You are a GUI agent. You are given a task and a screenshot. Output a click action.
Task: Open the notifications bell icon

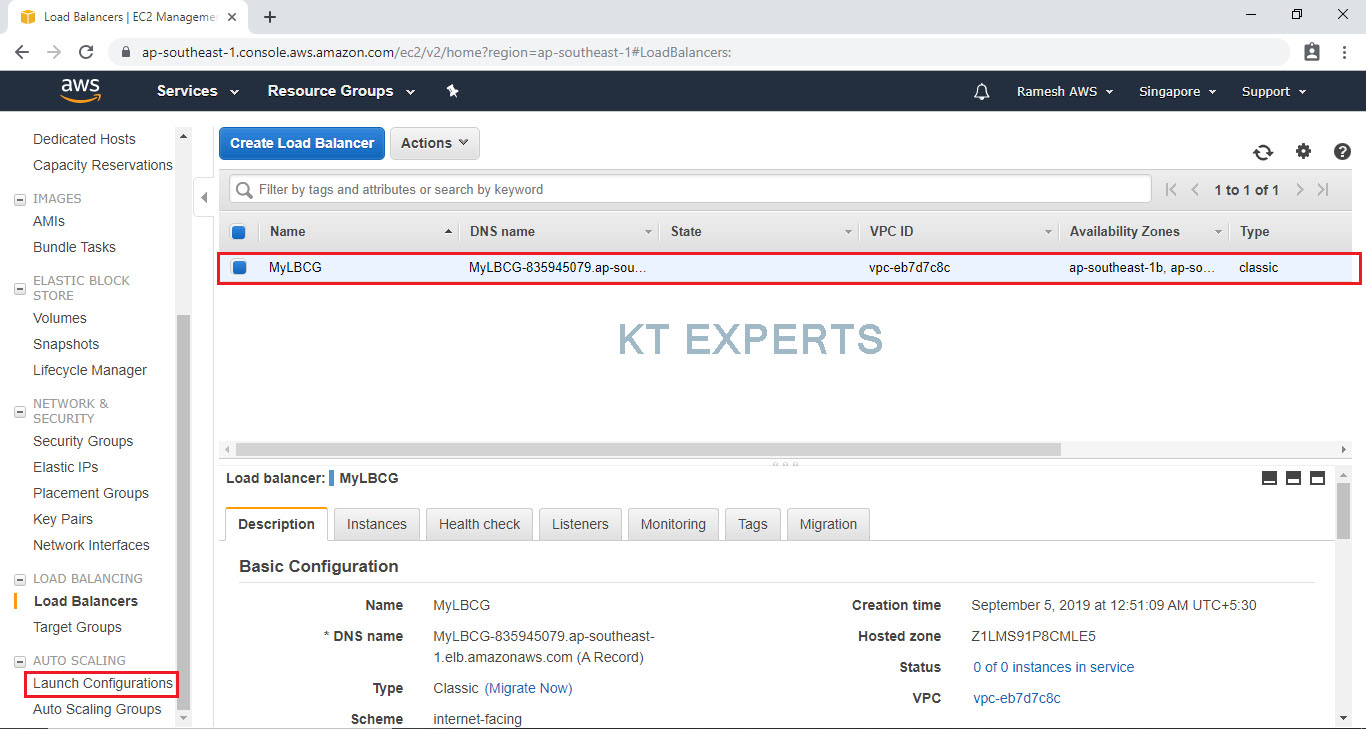(982, 91)
